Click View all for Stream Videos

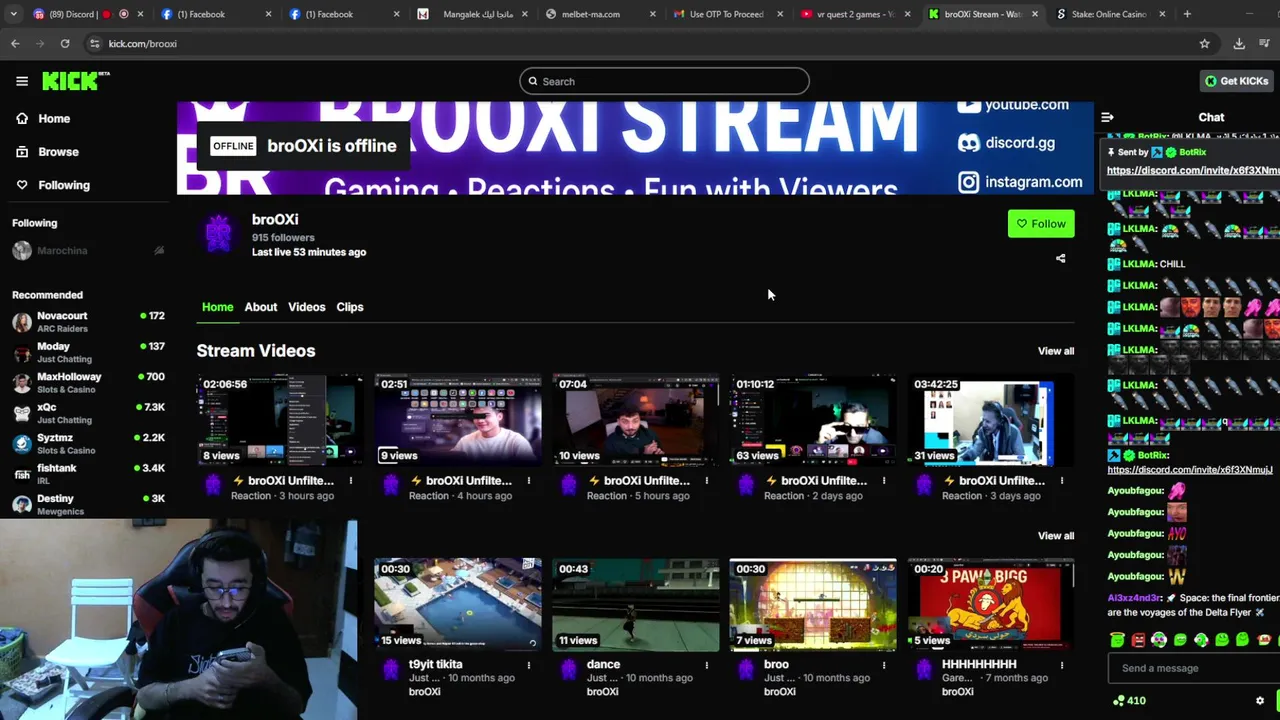1056,351
